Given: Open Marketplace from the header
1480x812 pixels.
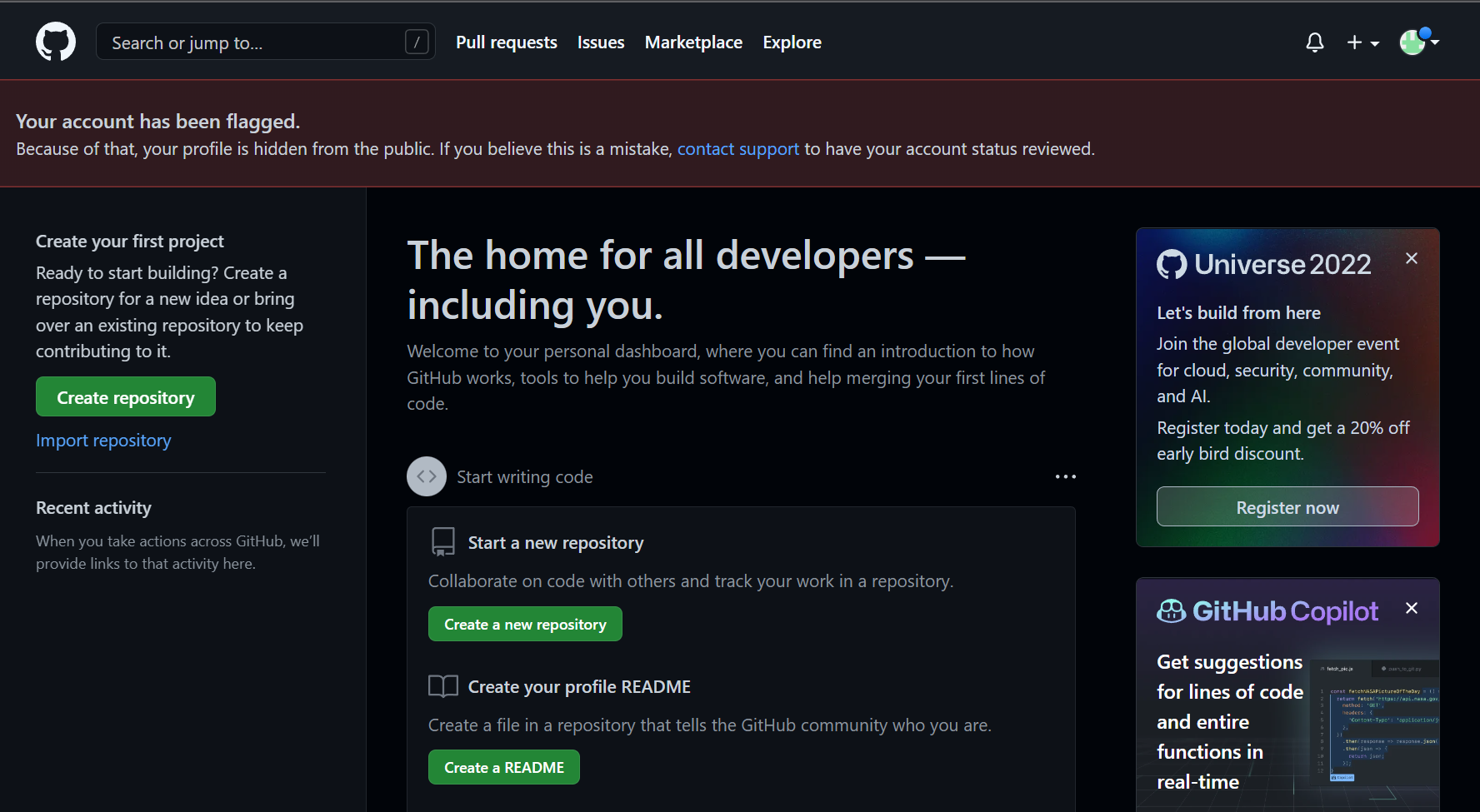Looking at the screenshot, I should 693,42.
